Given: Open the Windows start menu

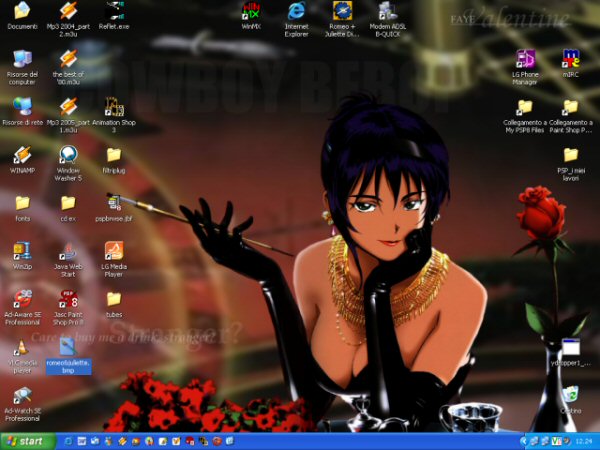Looking at the screenshot, I should tap(28, 441).
